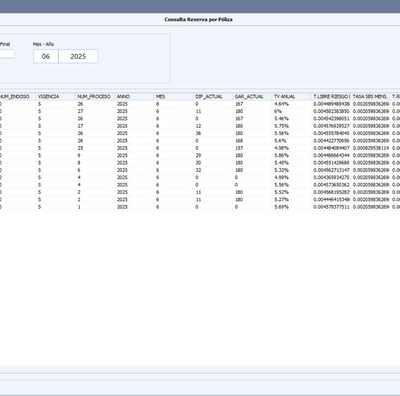Click the T.LIBRE RIESGO column header
This screenshot has height=396, width=400.
[x=331, y=97]
